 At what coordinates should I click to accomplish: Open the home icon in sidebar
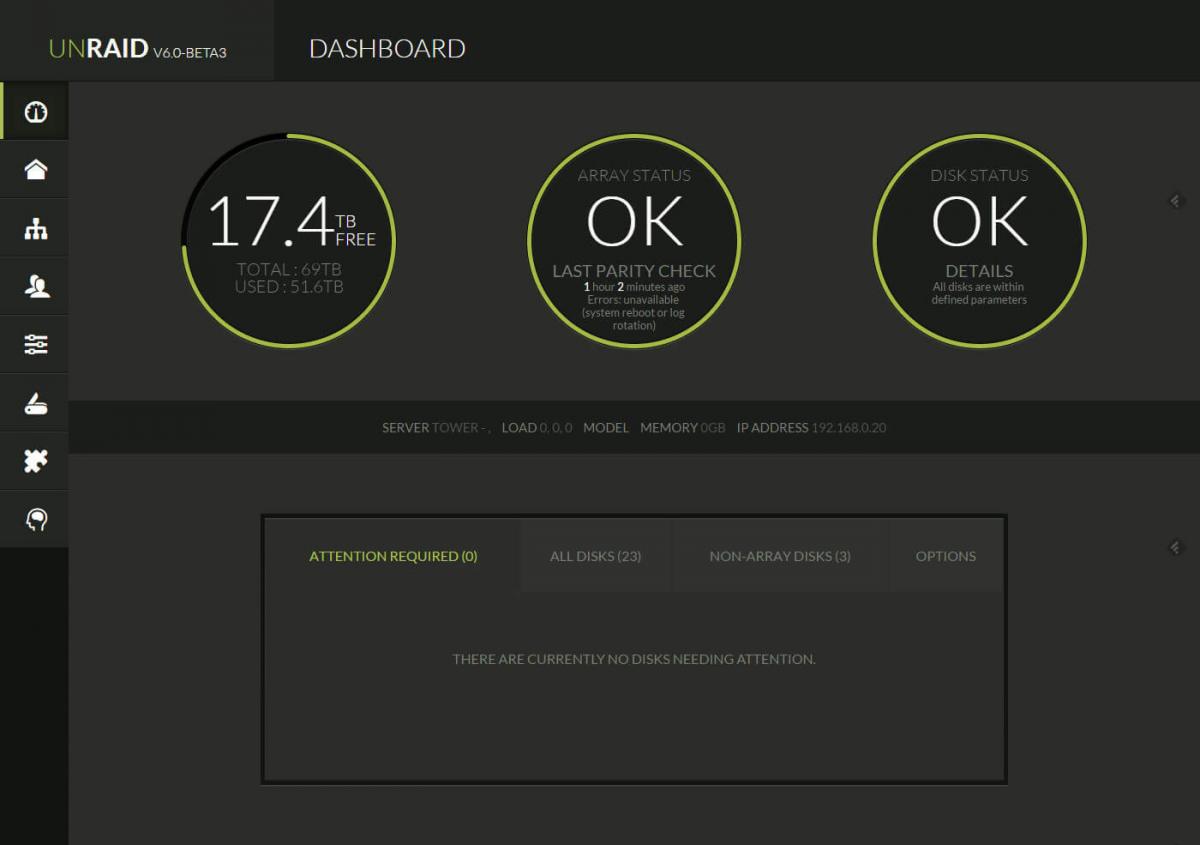[x=36, y=170]
